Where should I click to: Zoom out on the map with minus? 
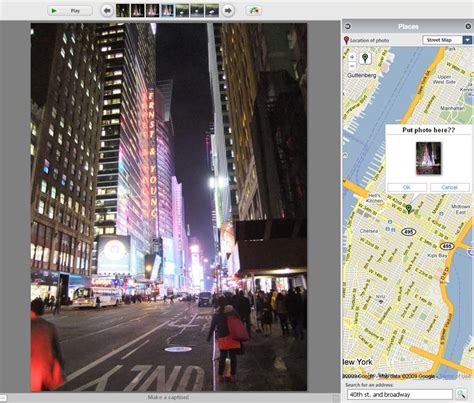click(352, 66)
